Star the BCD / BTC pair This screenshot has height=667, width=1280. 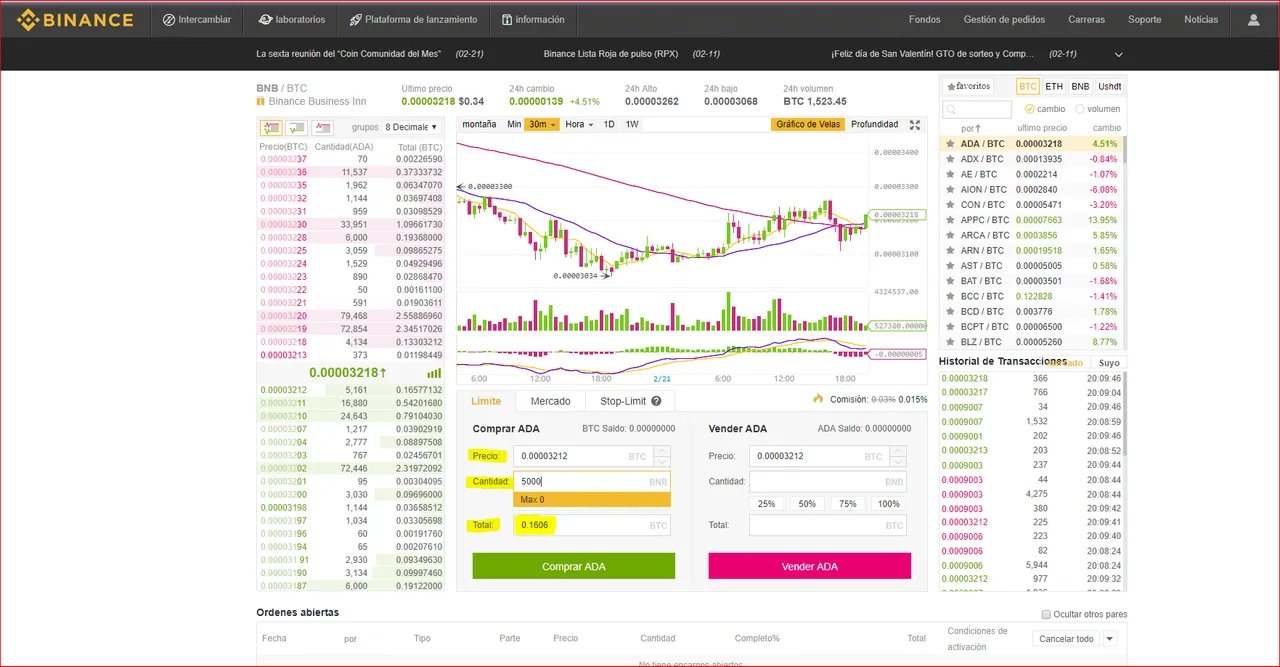coord(951,311)
